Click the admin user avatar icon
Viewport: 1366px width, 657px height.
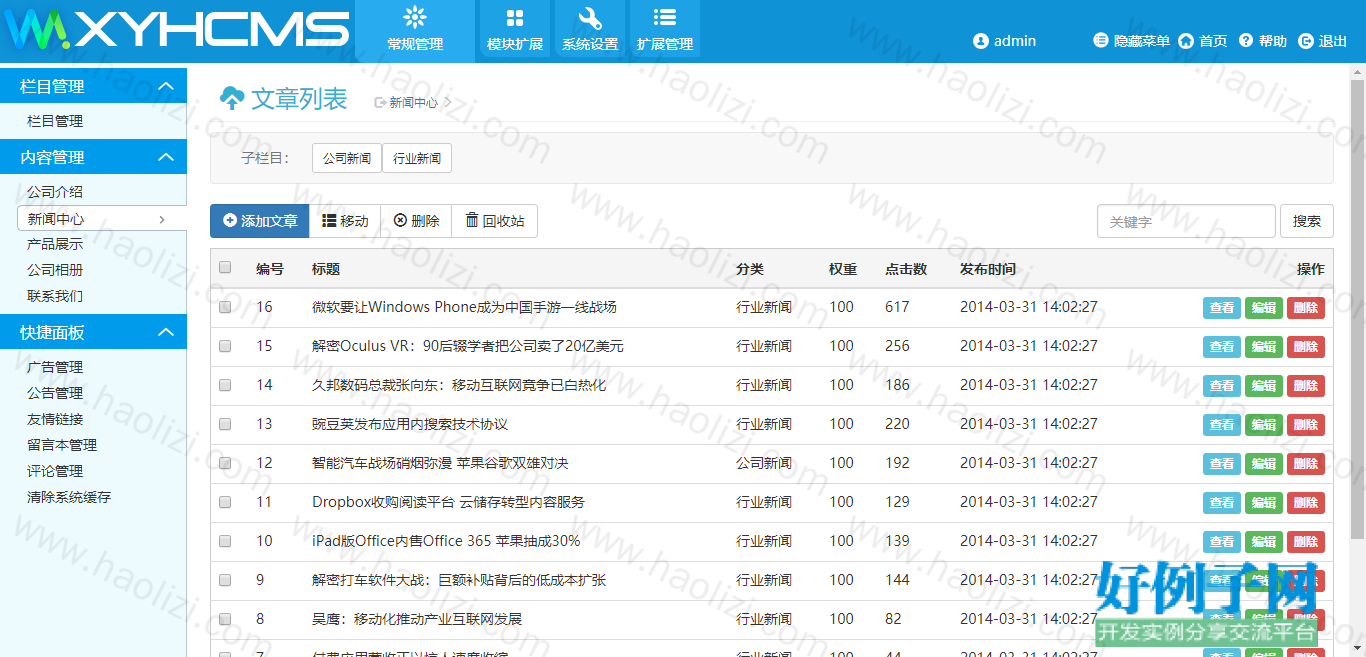tap(981, 41)
